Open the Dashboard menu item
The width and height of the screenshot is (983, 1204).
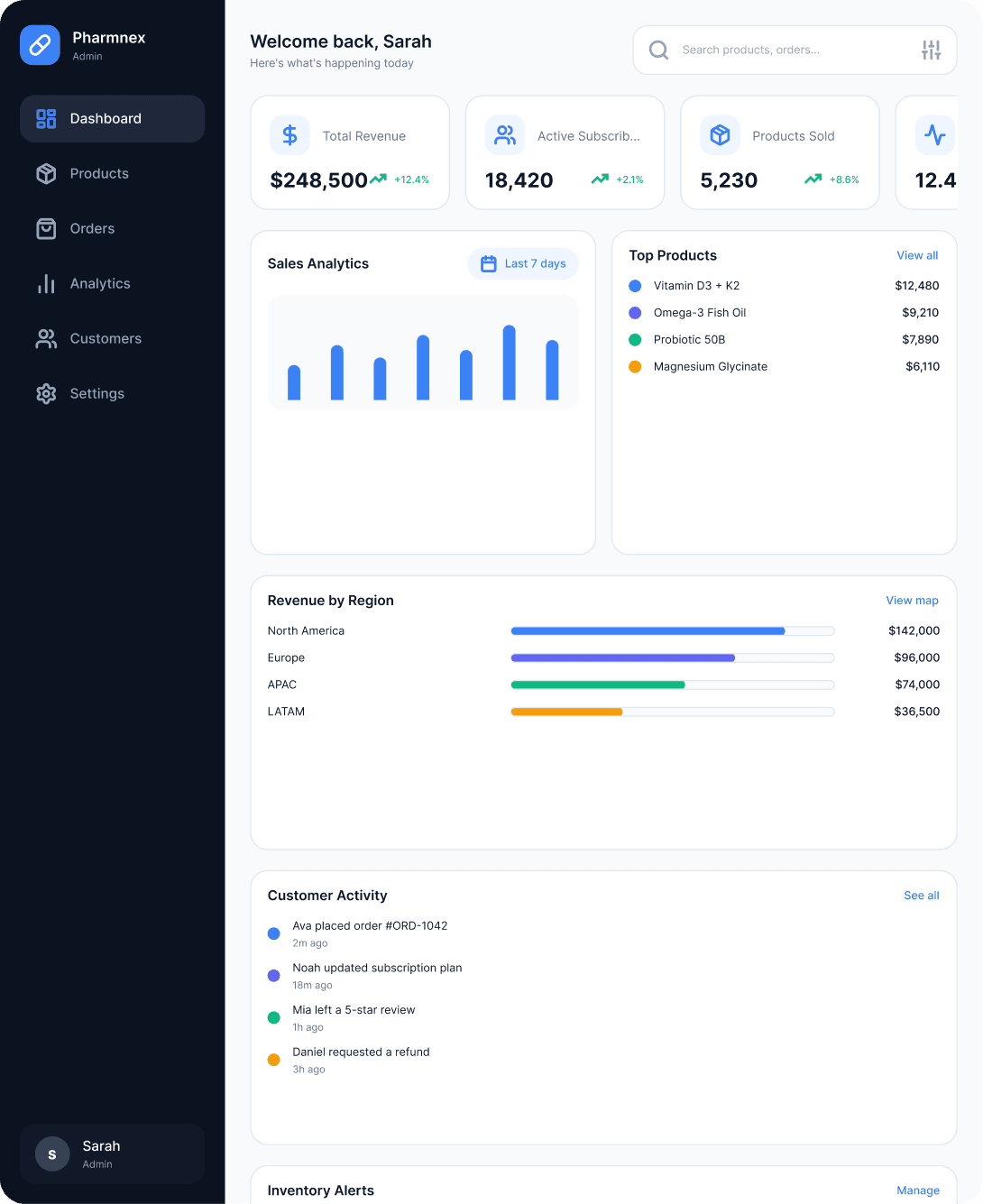coord(112,118)
